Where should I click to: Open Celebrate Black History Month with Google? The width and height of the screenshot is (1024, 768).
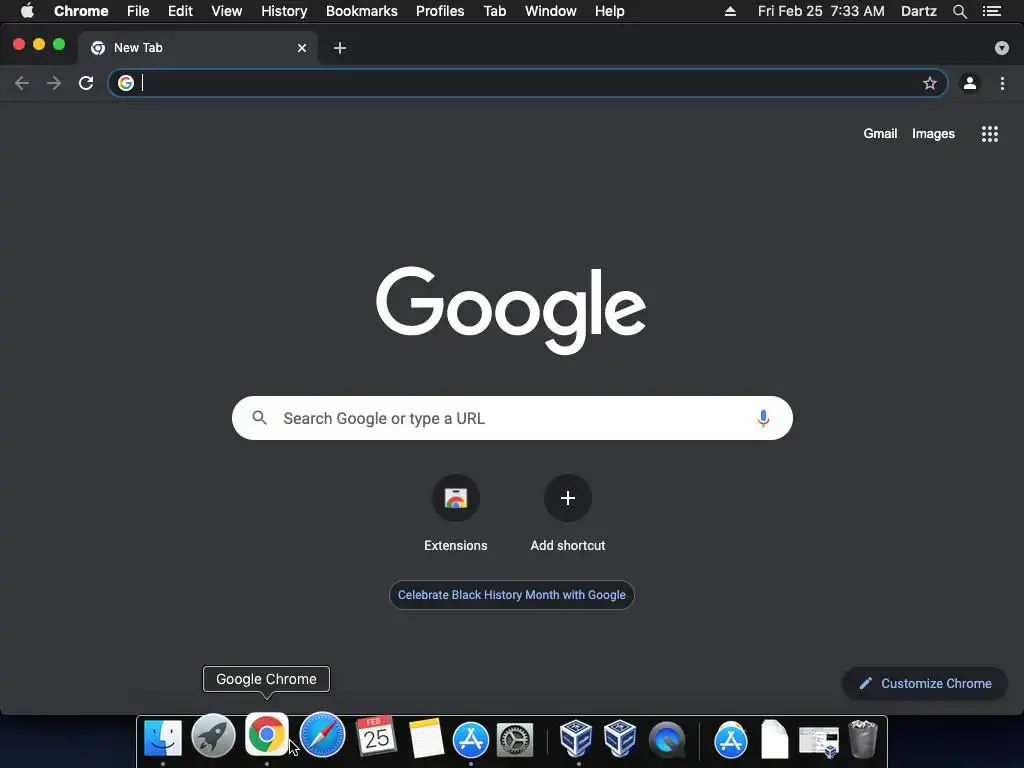click(511, 595)
